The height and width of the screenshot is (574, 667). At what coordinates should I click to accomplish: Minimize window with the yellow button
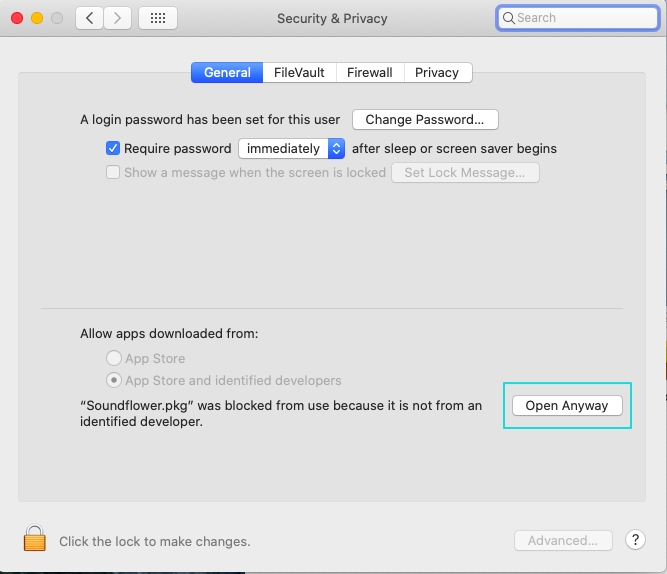[37, 18]
